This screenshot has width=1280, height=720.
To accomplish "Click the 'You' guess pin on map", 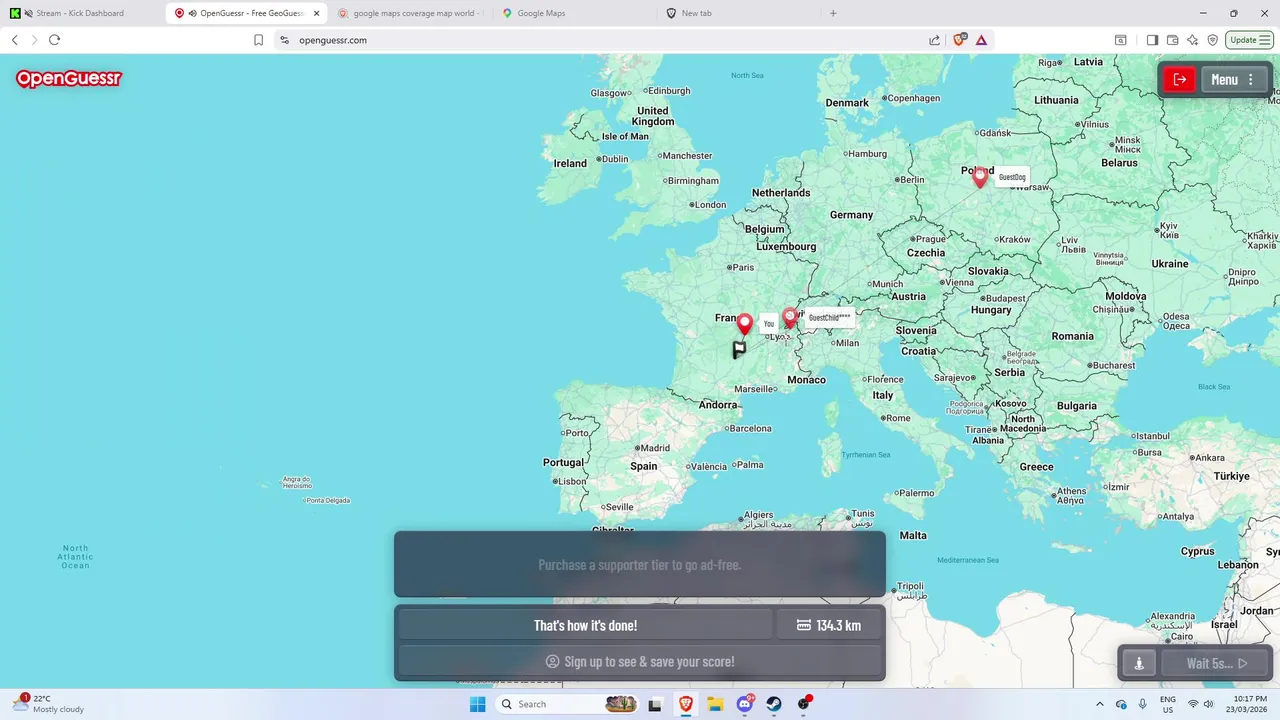I will click(x=744, y=324).
